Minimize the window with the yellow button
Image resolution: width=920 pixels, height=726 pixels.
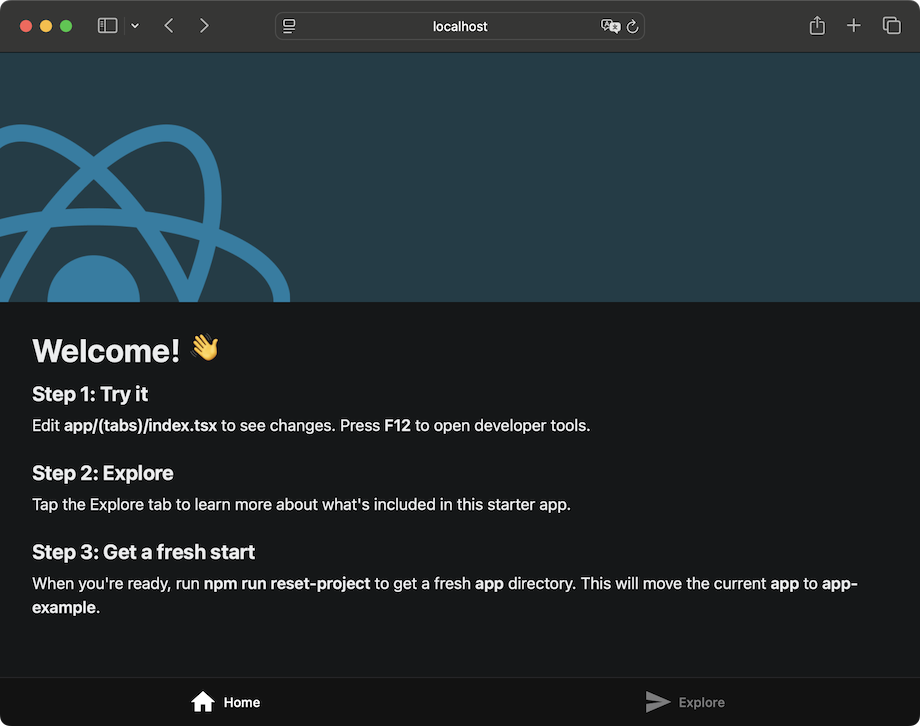[x=46, y=26]
